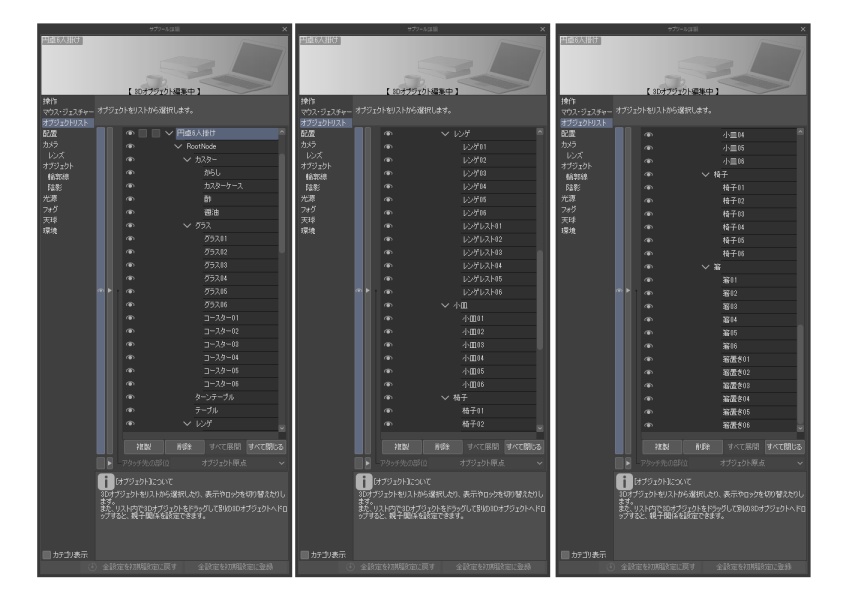Screen dimensions: 847x600
Task: Collapse the 円卓6人掛け root node
Action: point(169,133)
